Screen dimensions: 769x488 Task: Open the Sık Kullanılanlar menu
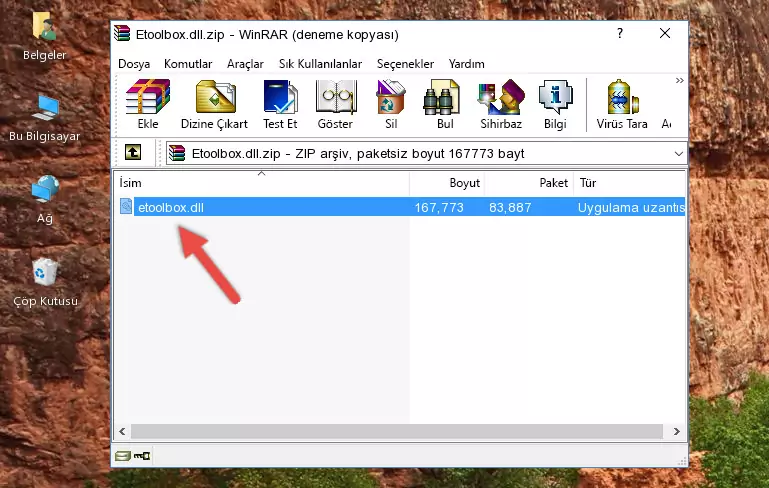[x=320, y=64]
